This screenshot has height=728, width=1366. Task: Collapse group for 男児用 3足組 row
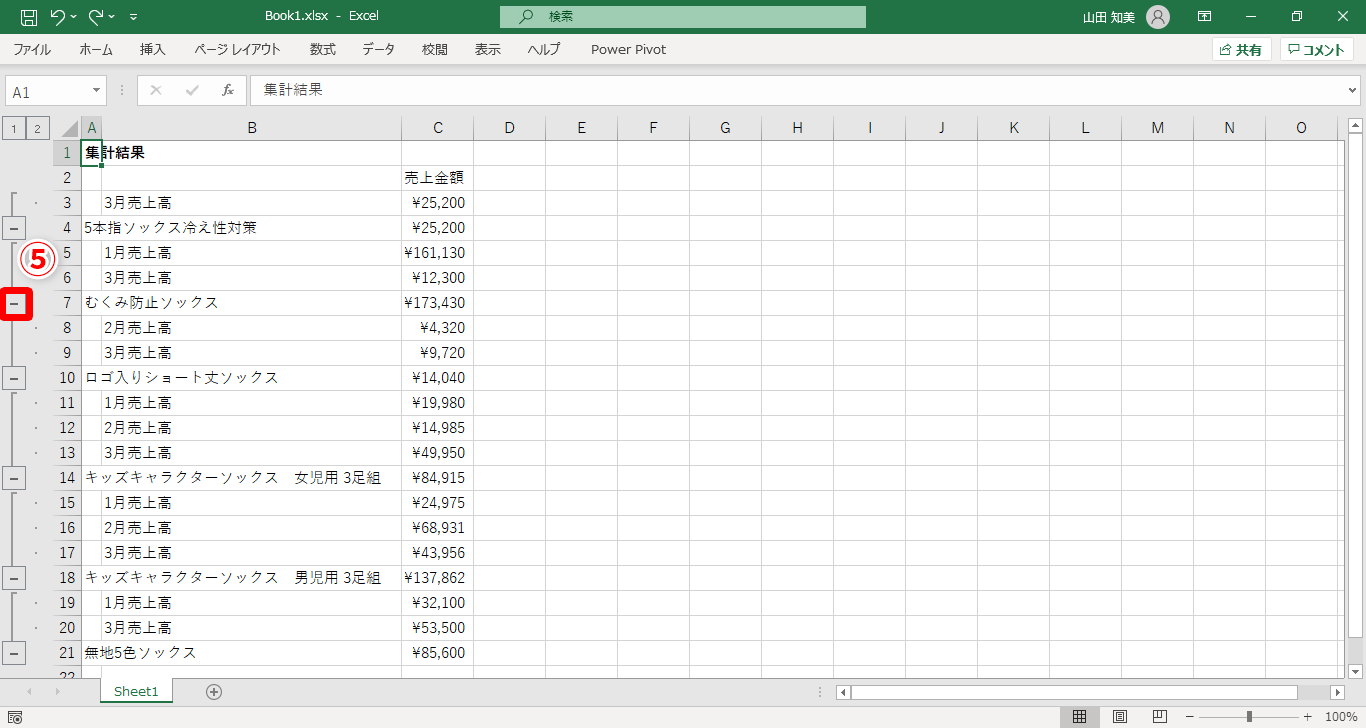point(14,578)
